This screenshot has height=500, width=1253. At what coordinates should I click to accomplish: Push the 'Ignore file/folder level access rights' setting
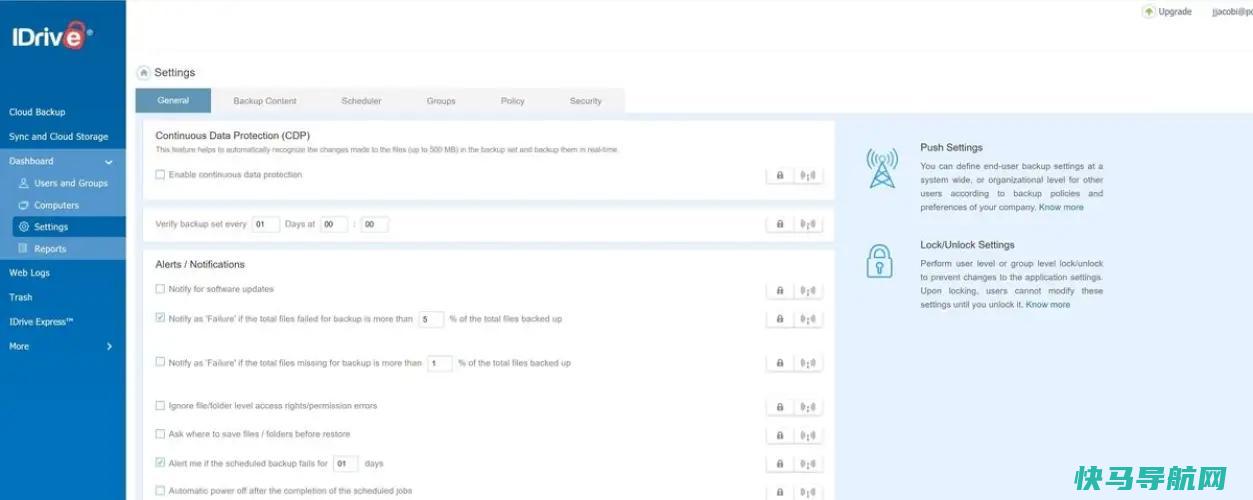[808, 407]
